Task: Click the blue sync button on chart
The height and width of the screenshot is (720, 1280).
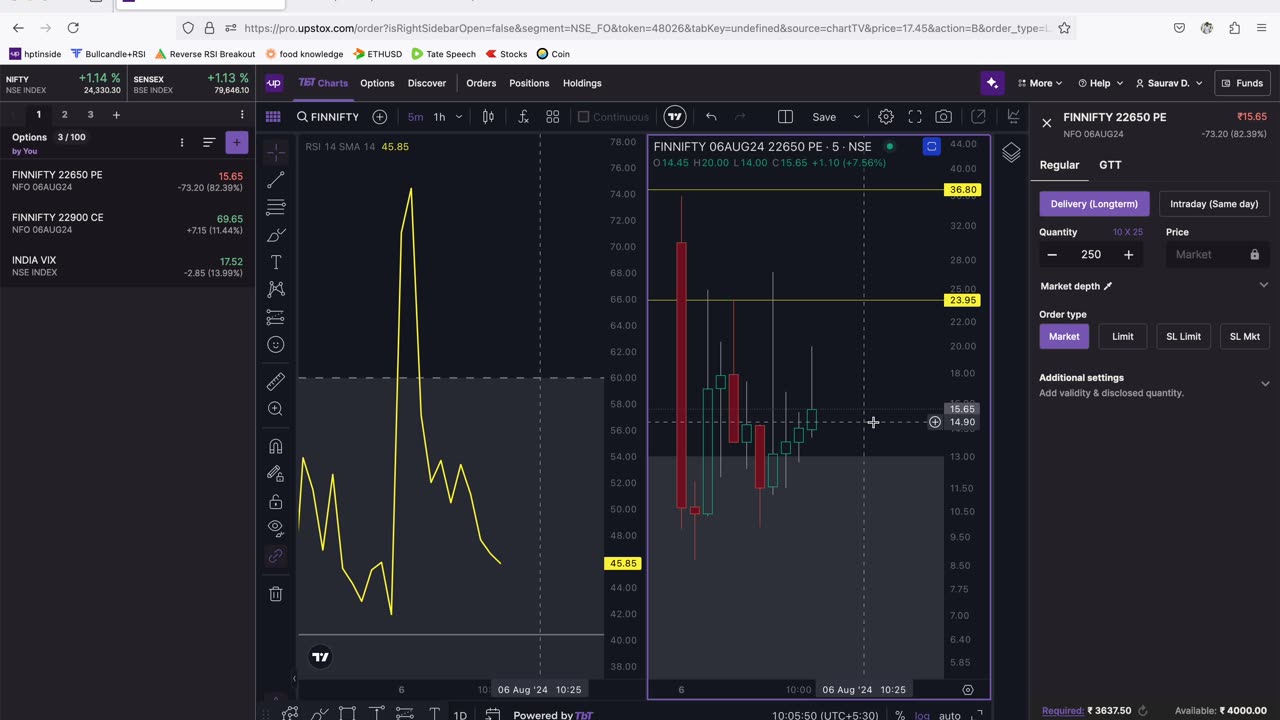Action: [x=931, y=147]
